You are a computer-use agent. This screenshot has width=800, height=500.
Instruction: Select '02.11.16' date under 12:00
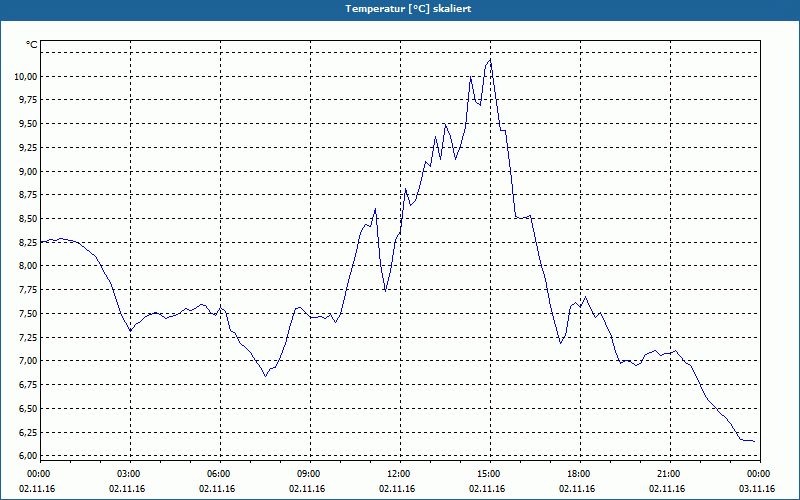point(397,489)
